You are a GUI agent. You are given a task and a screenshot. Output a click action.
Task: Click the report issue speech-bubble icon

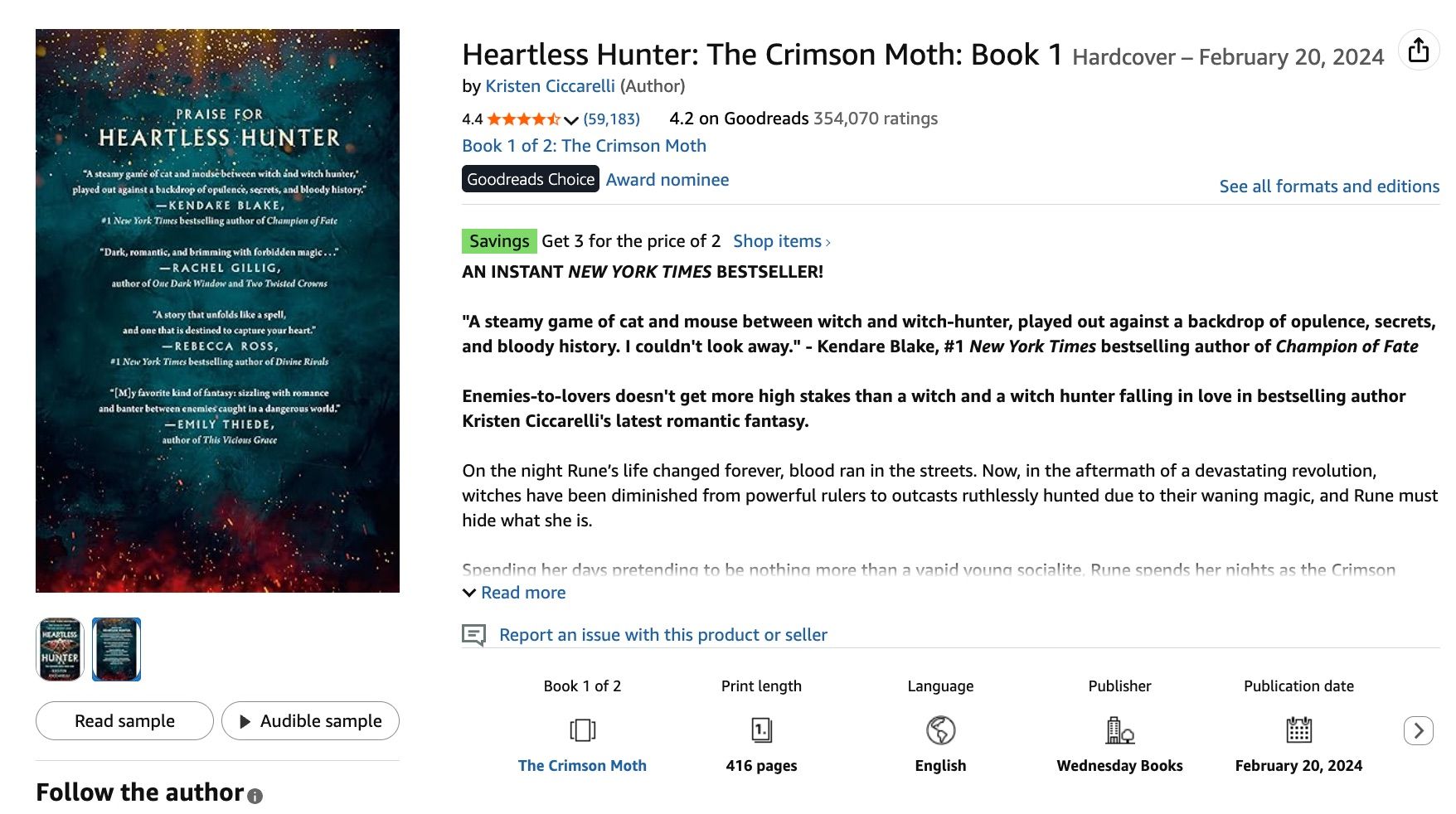click(474, 634)
